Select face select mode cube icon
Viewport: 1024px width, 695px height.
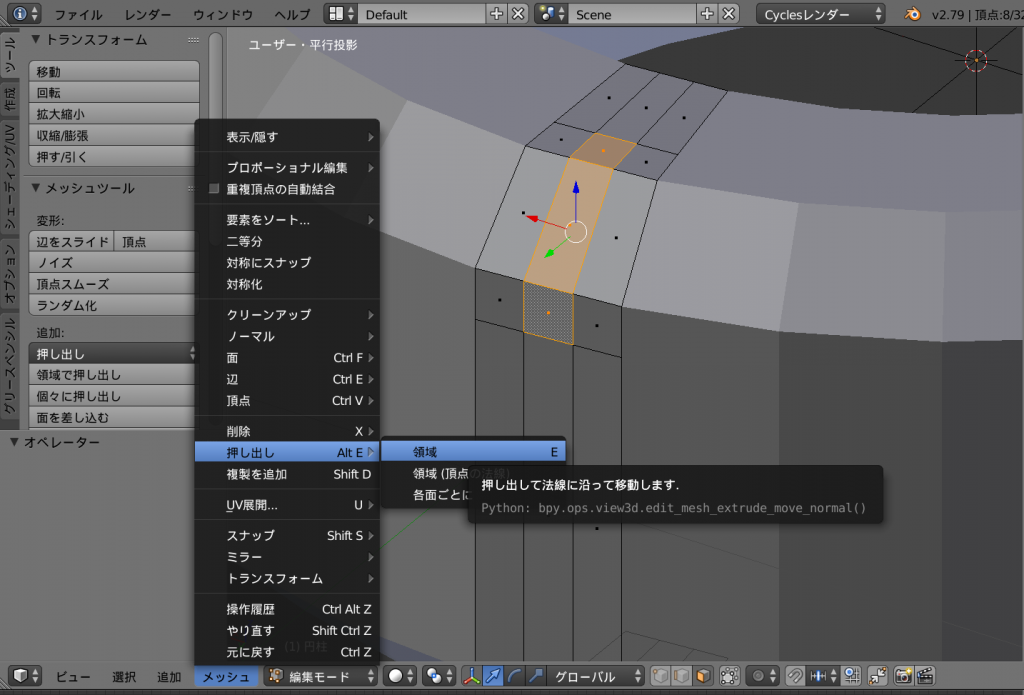point(704,676)
